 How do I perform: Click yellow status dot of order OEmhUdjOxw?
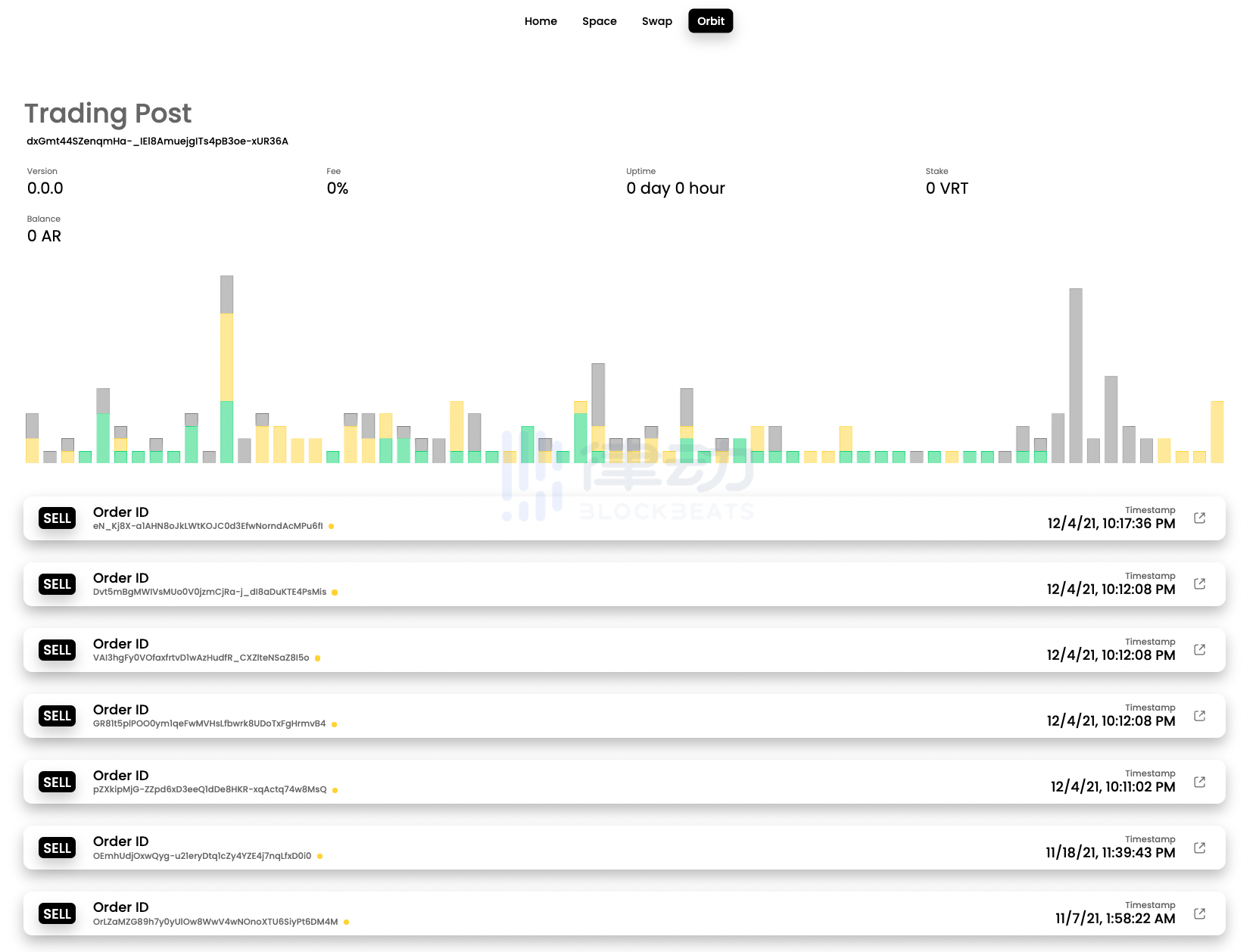click(x=319, y=856)
